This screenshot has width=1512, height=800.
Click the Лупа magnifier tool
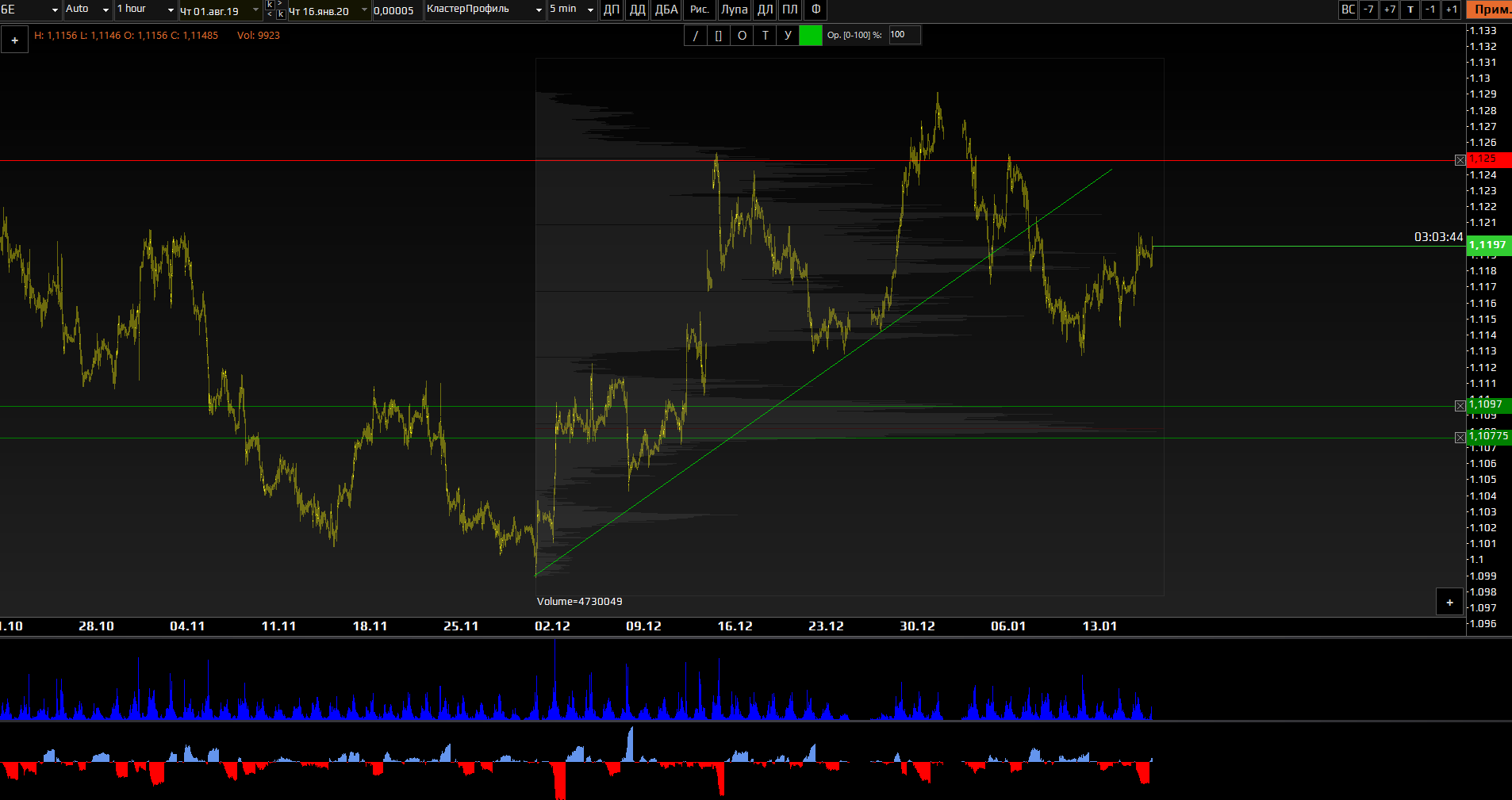(x=734, y=10)
